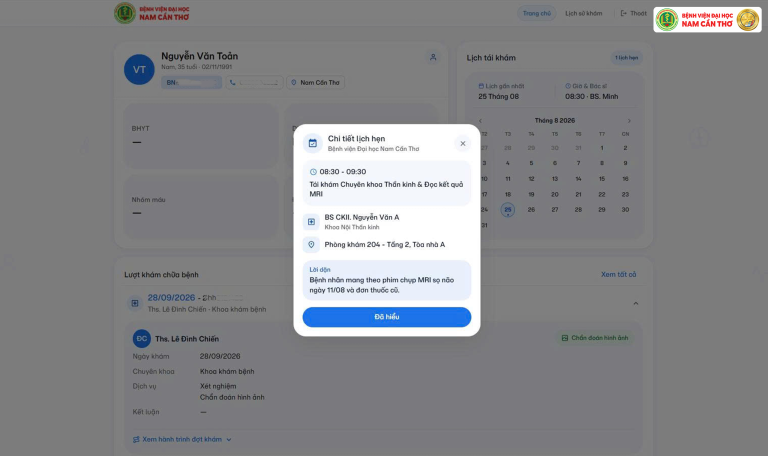
Task: Click the "BHYT" card
Action: (x=201, y=136)
